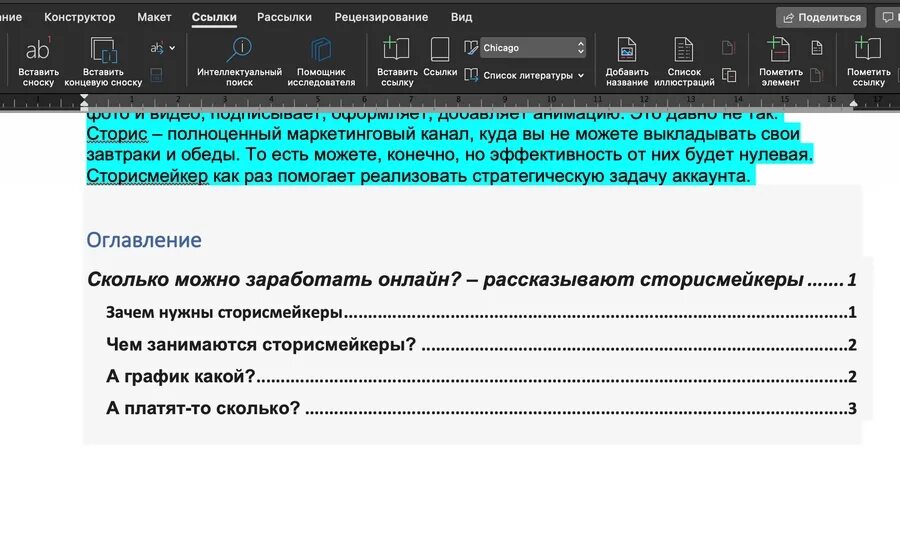Click the cross-reference icon
900x553 pixels.
(729, 75)
